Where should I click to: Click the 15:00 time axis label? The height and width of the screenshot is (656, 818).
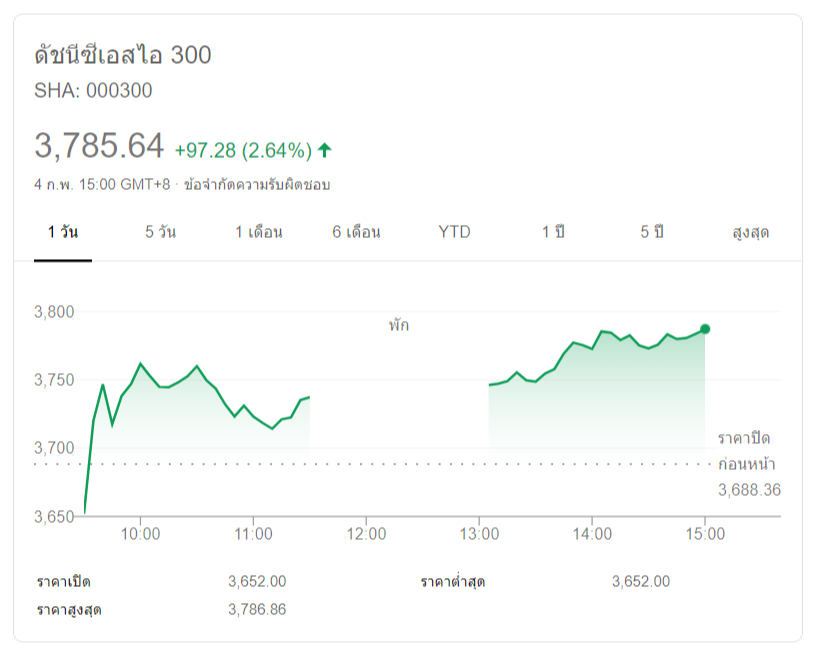point(705,534)
